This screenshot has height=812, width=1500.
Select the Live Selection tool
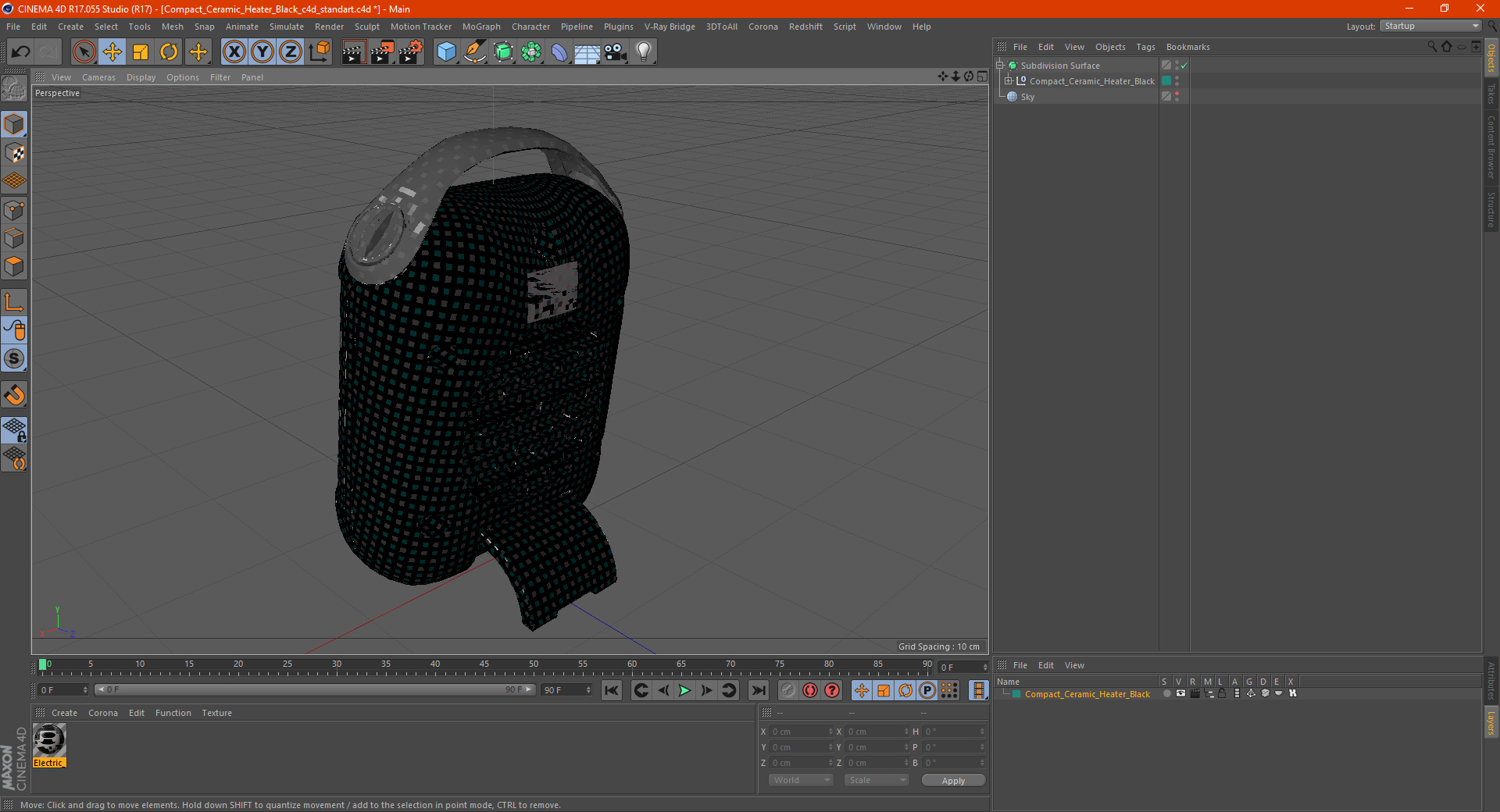(84, 52)
